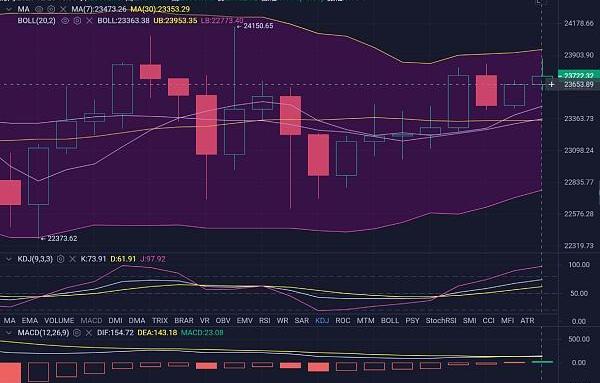Open settings gear for KDJ(9,3,3)
Image resolution: width=600 pixels, height=383 pixels.
(x=60, y=259)
